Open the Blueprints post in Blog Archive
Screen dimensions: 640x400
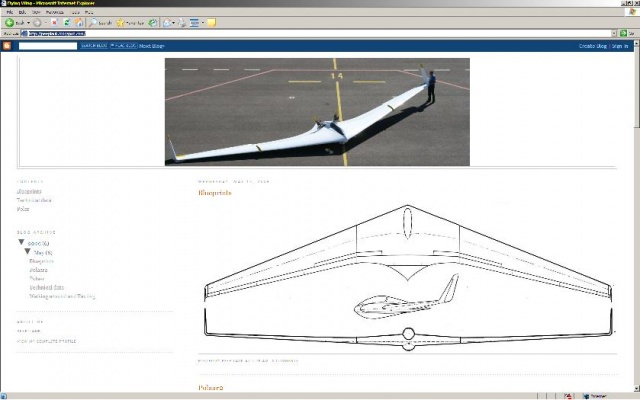pyautogui.click(x=41, y=261)
